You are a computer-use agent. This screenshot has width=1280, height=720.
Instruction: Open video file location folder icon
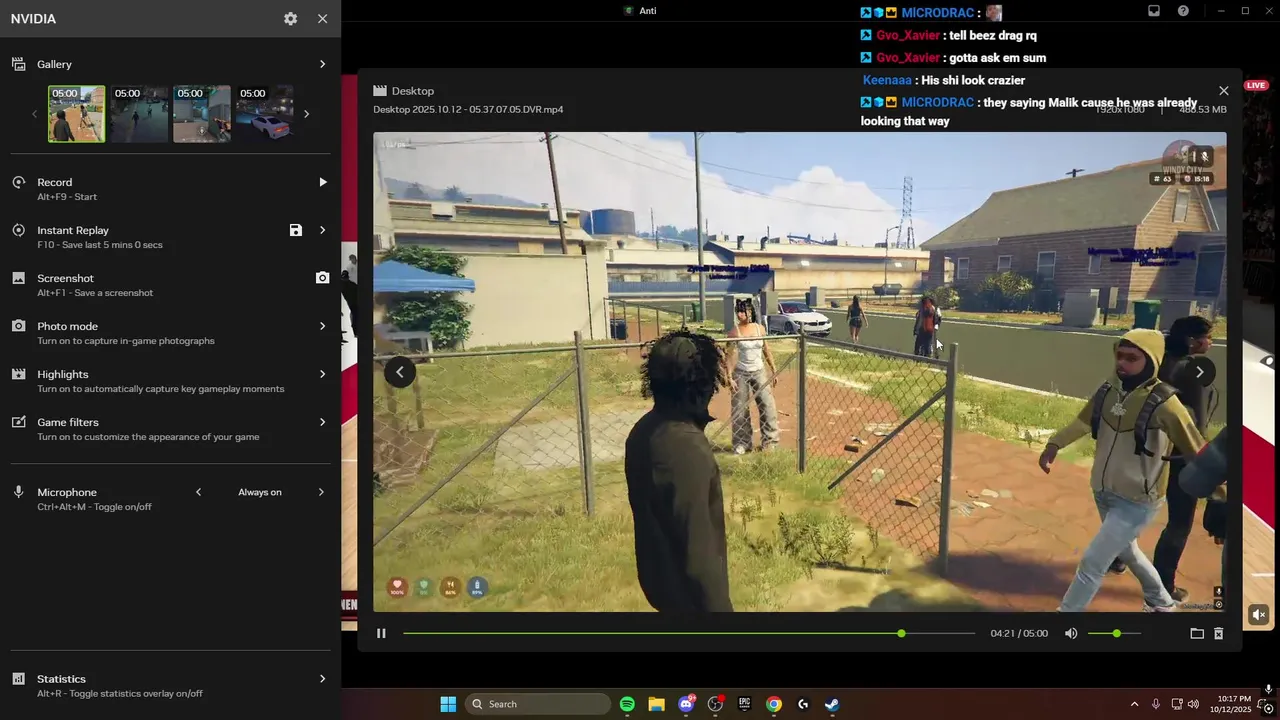tap(1196, 633)
